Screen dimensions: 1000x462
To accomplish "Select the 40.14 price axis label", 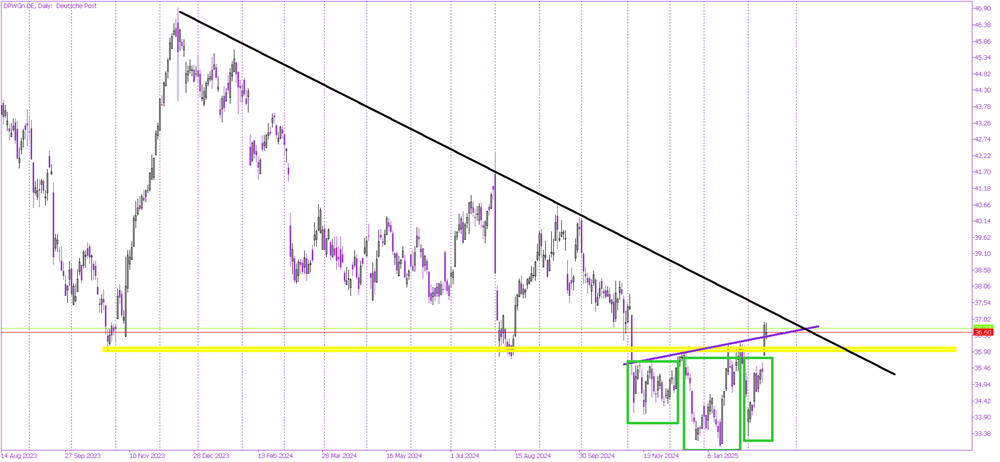I will pos(982,221).
